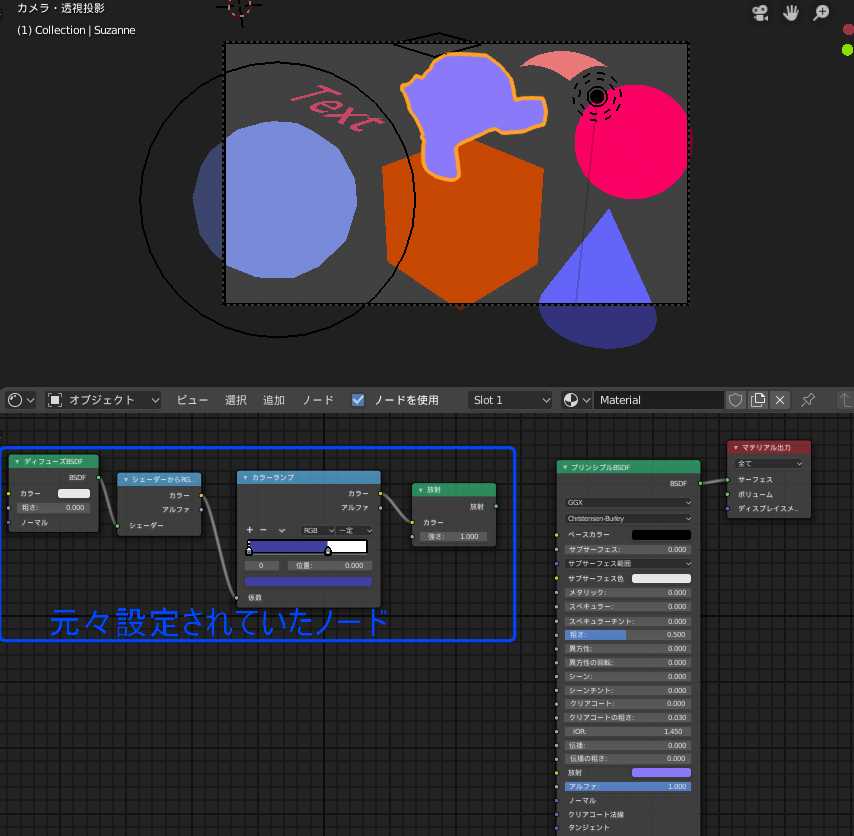The height and width of the screenshot is (836, 854).
Task: Click the emission 強さ 1.000 field
Action: click(453, 536)
